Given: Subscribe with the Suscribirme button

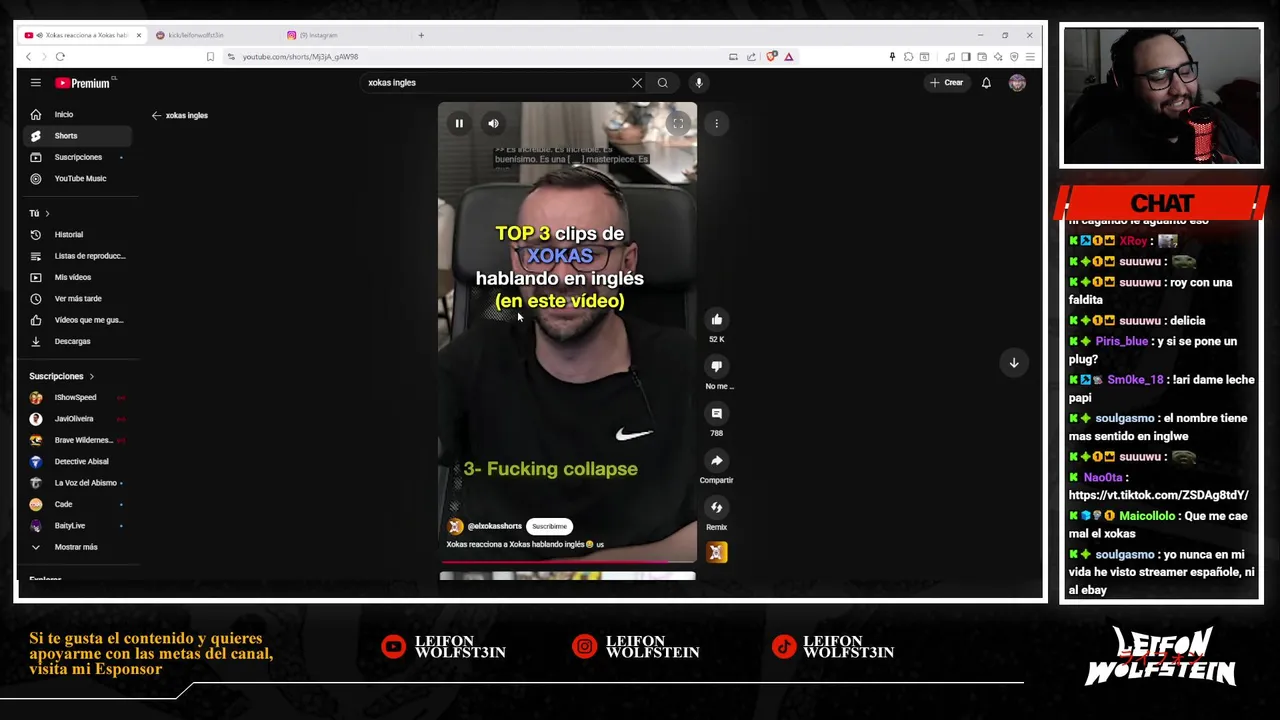Looking at the screenshot, I should tap(549, 526).
